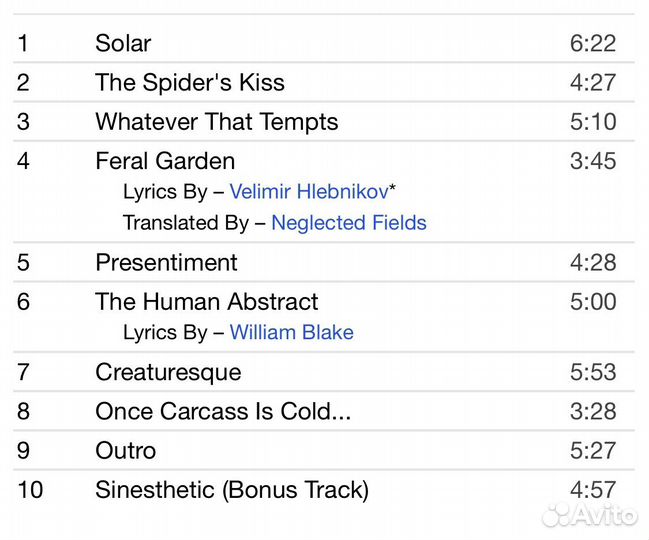Click the track Whatever That Tempts

(x=217, y=122)
